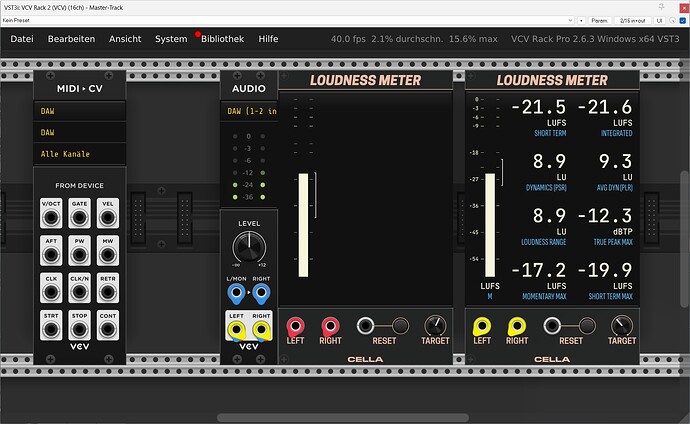Click the horizontal scrollbar at the bottom
690x424 pixels.
pos(343,417)
